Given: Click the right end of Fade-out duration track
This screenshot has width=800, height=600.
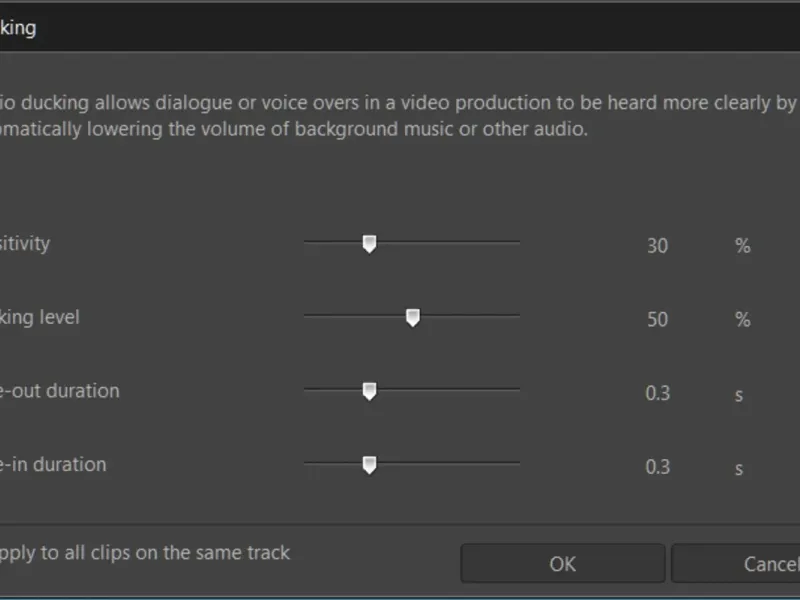Looking at the screenshot, I should click(x=516, y=389).
